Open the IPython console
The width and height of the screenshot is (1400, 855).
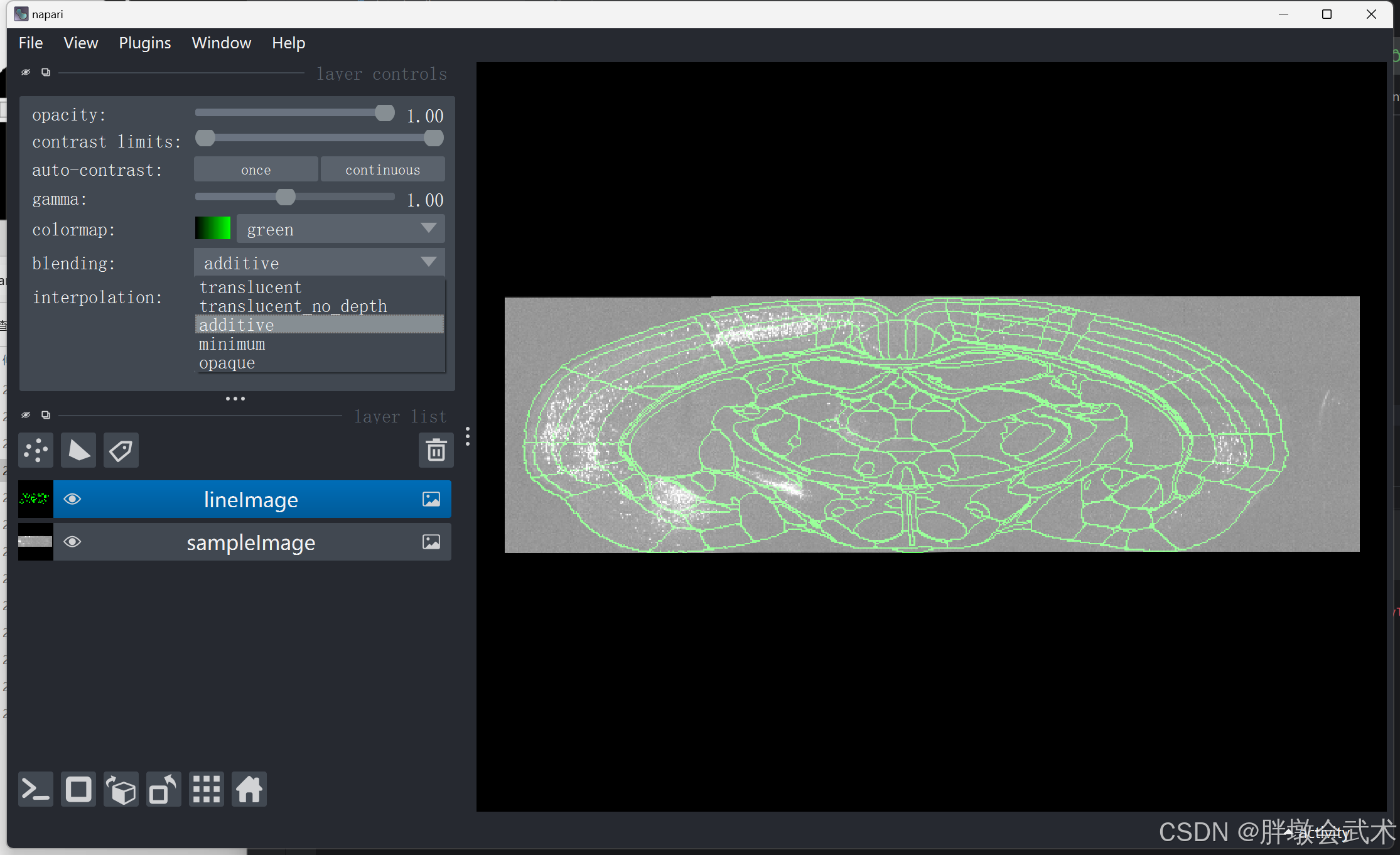pyautogui.click(x=36, y=790)
